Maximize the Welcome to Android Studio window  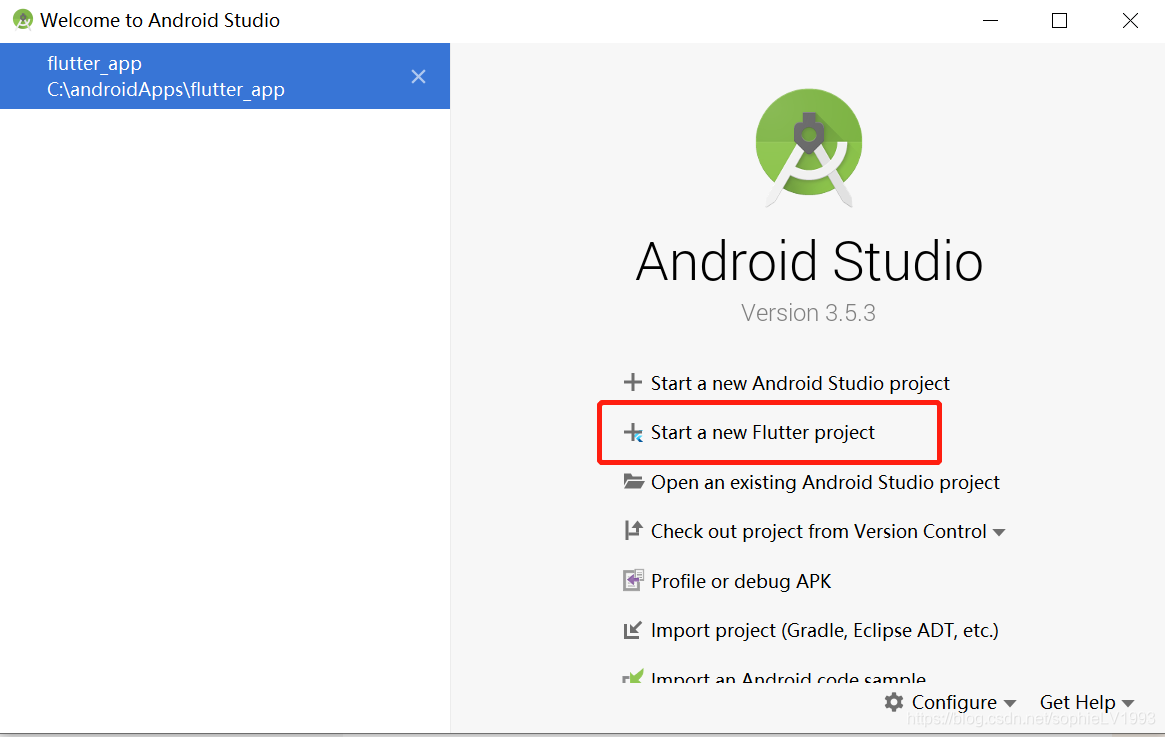[x=1059, y=21]
